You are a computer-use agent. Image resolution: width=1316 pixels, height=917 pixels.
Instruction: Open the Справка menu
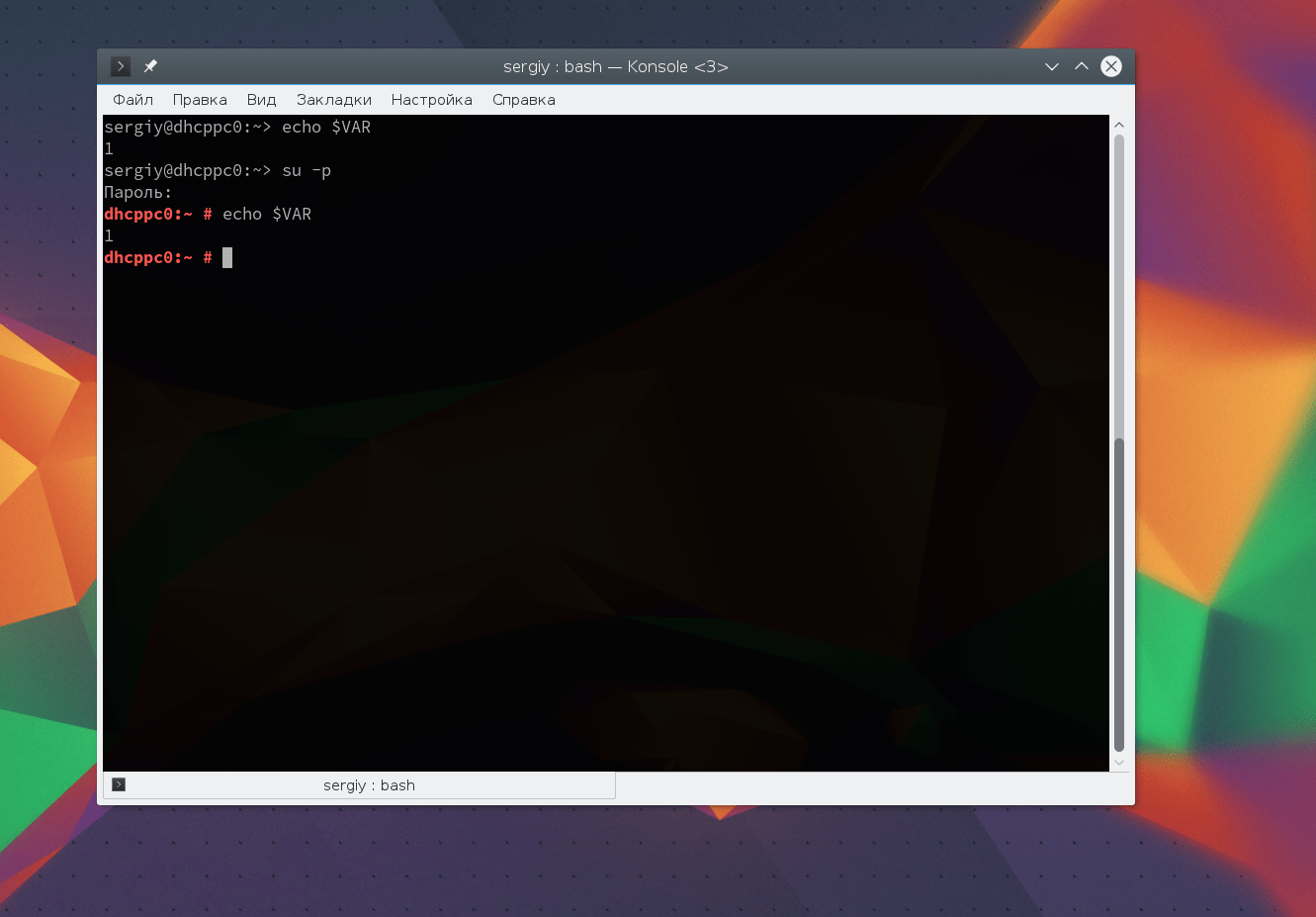523,100
